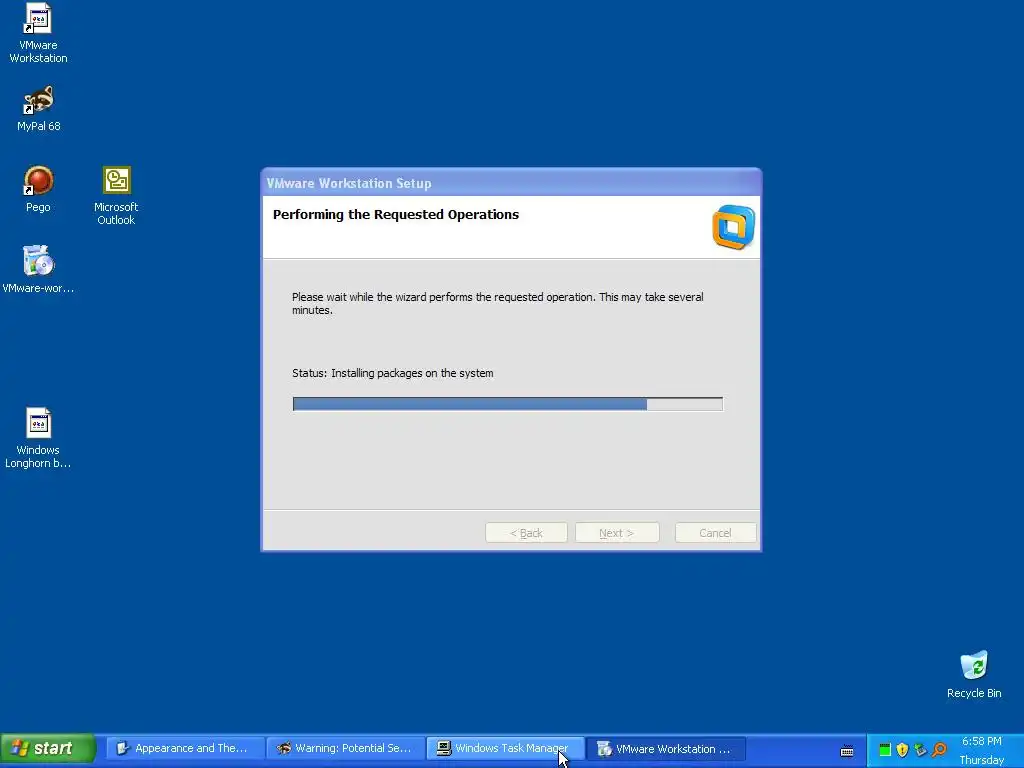Select the VMware-wor... installer icon

click(x=38, y=270)
